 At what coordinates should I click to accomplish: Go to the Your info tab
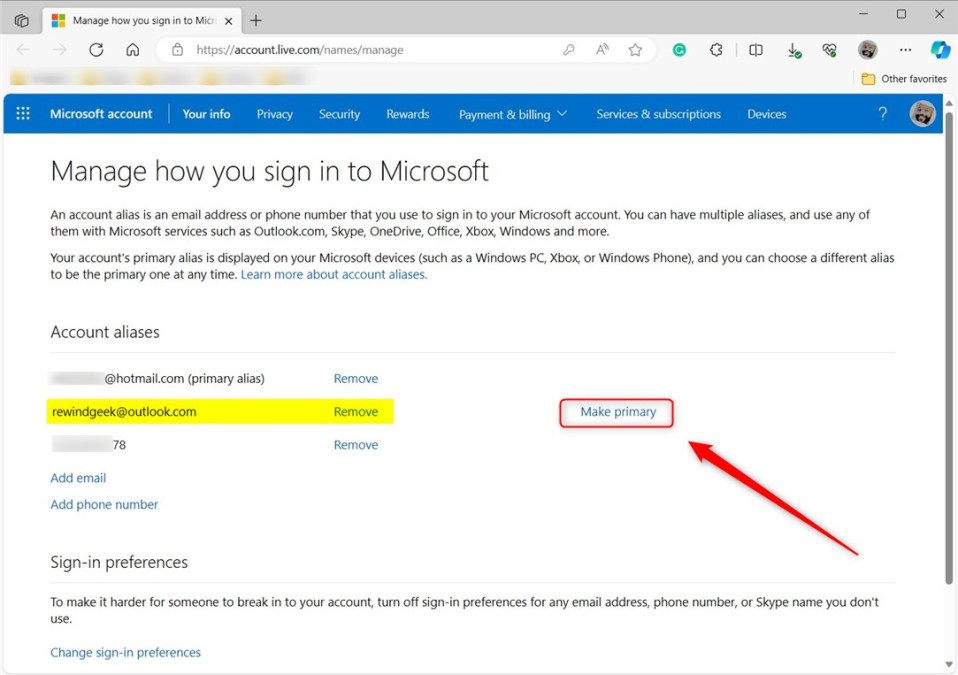tap(207, 114)
